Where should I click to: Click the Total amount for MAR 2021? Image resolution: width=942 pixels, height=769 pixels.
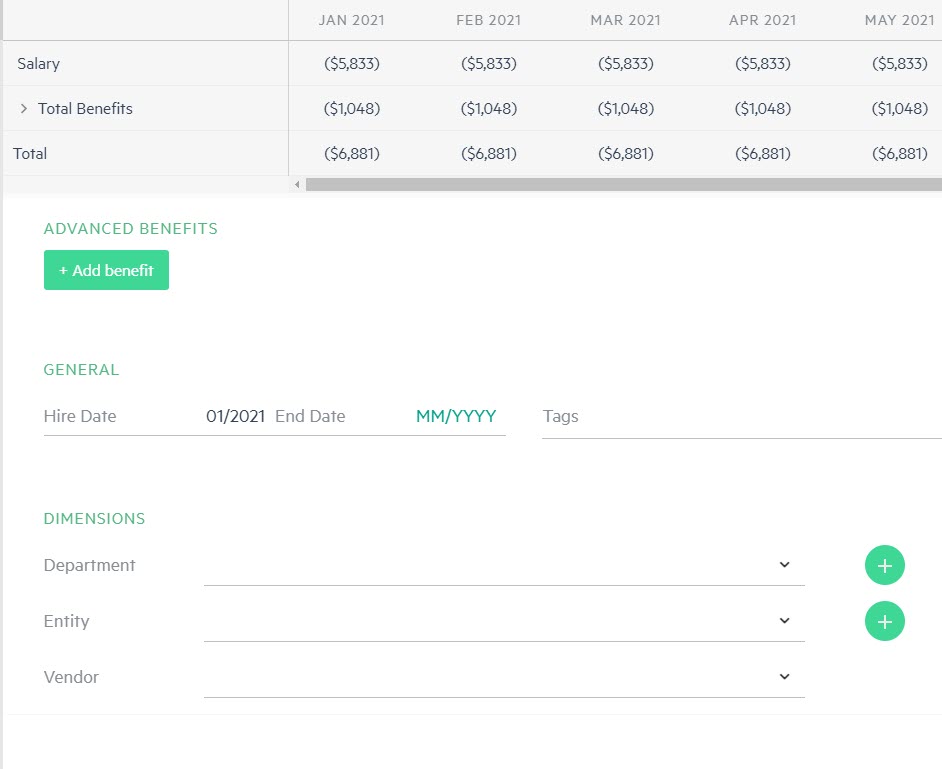click(626, 153)
